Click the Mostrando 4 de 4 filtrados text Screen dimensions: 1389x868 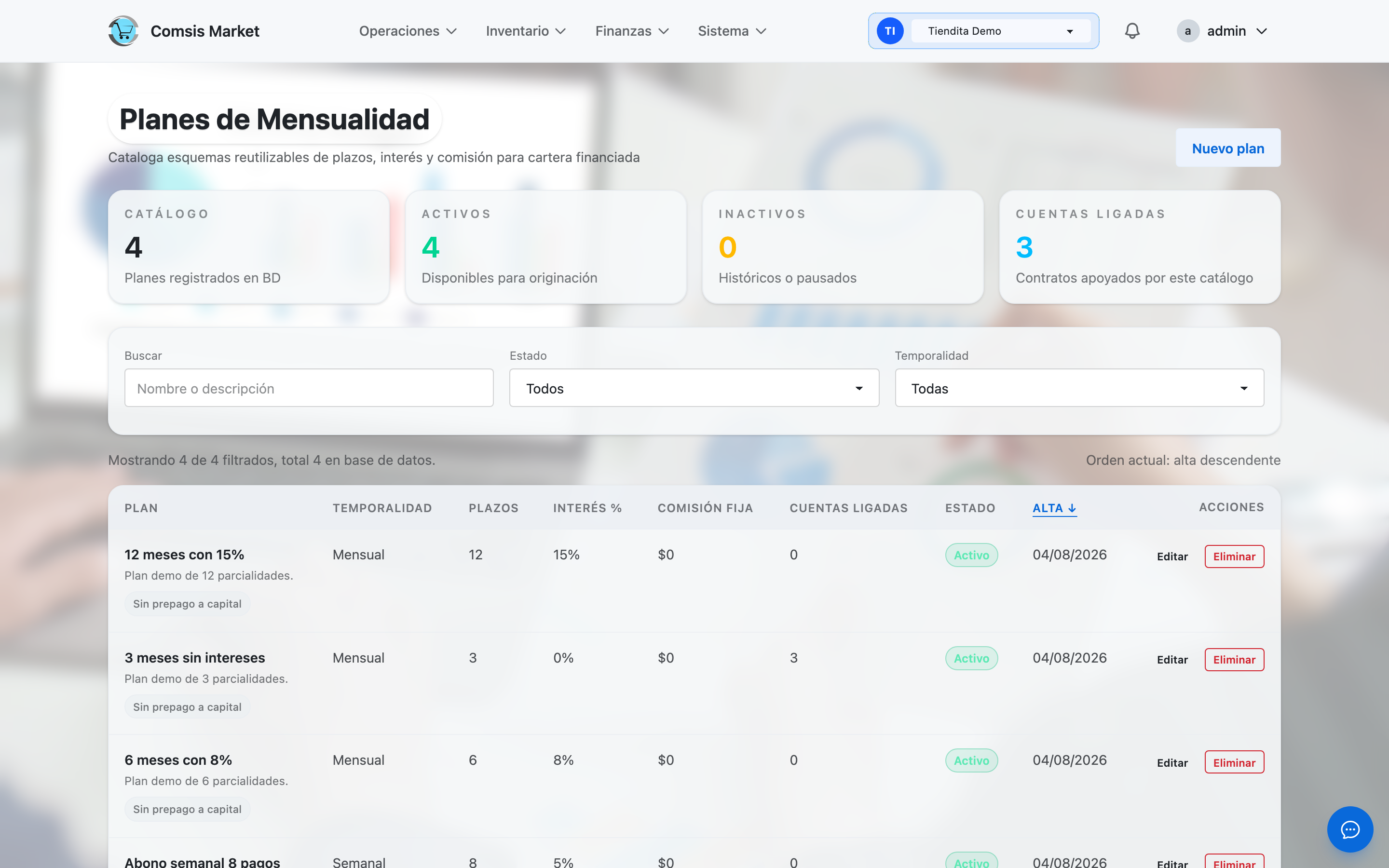pos(272,460)
